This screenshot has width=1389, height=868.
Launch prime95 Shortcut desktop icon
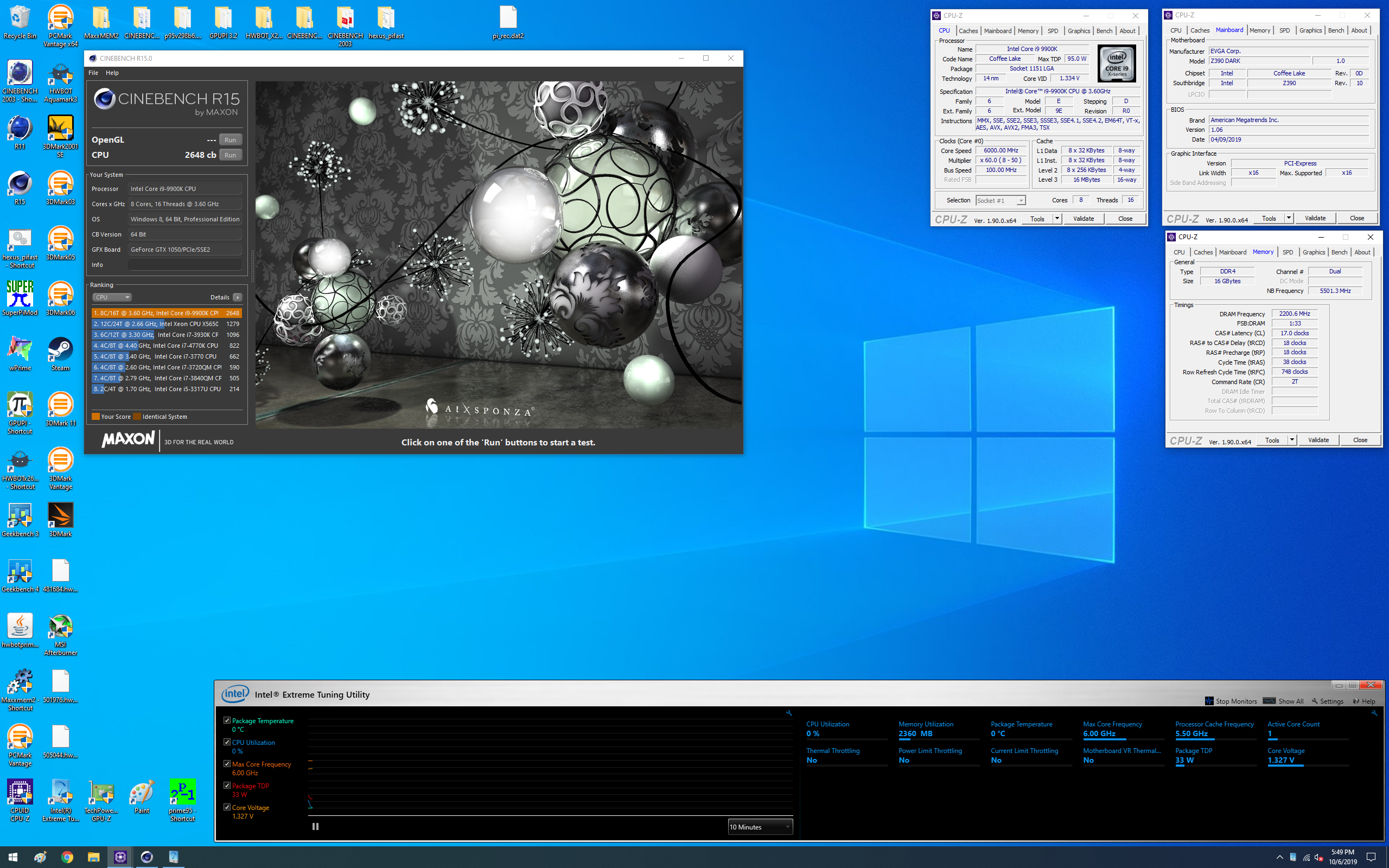[182, 800]
